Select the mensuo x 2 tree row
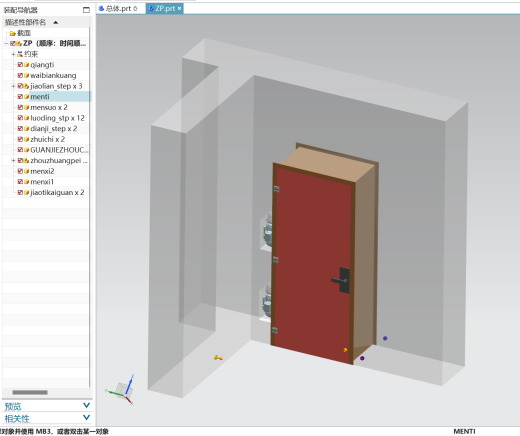Screen dimensions: 520x436 pyautogui.click(x=47, y=107)
